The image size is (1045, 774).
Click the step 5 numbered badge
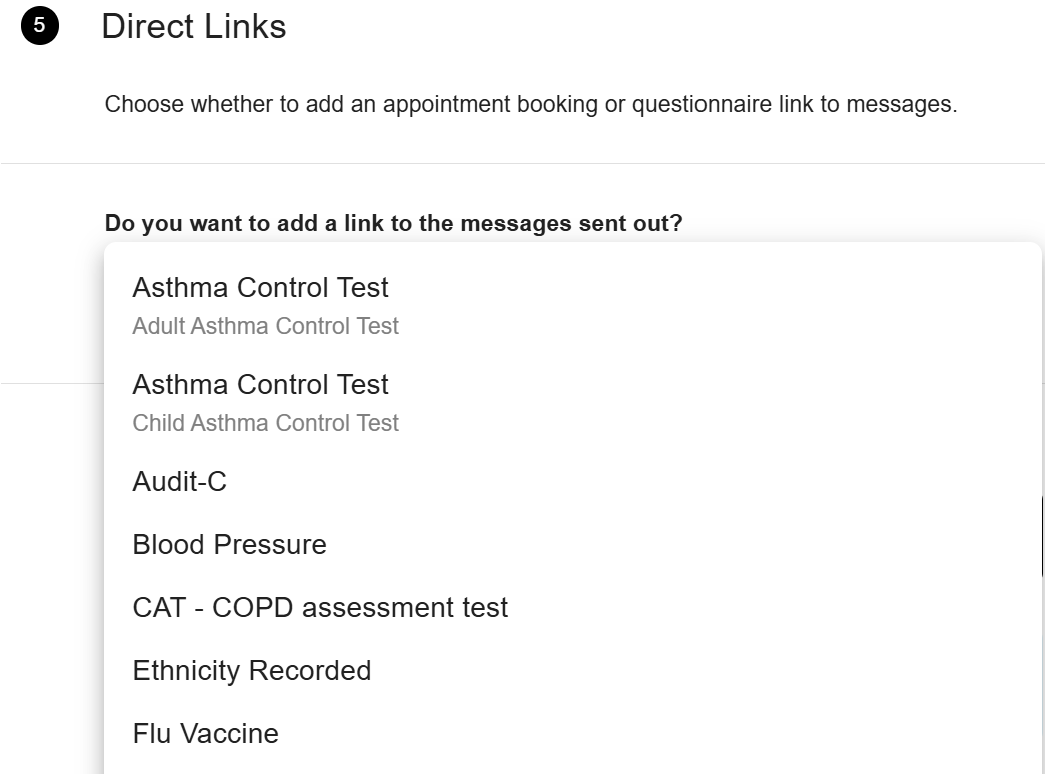37,24
